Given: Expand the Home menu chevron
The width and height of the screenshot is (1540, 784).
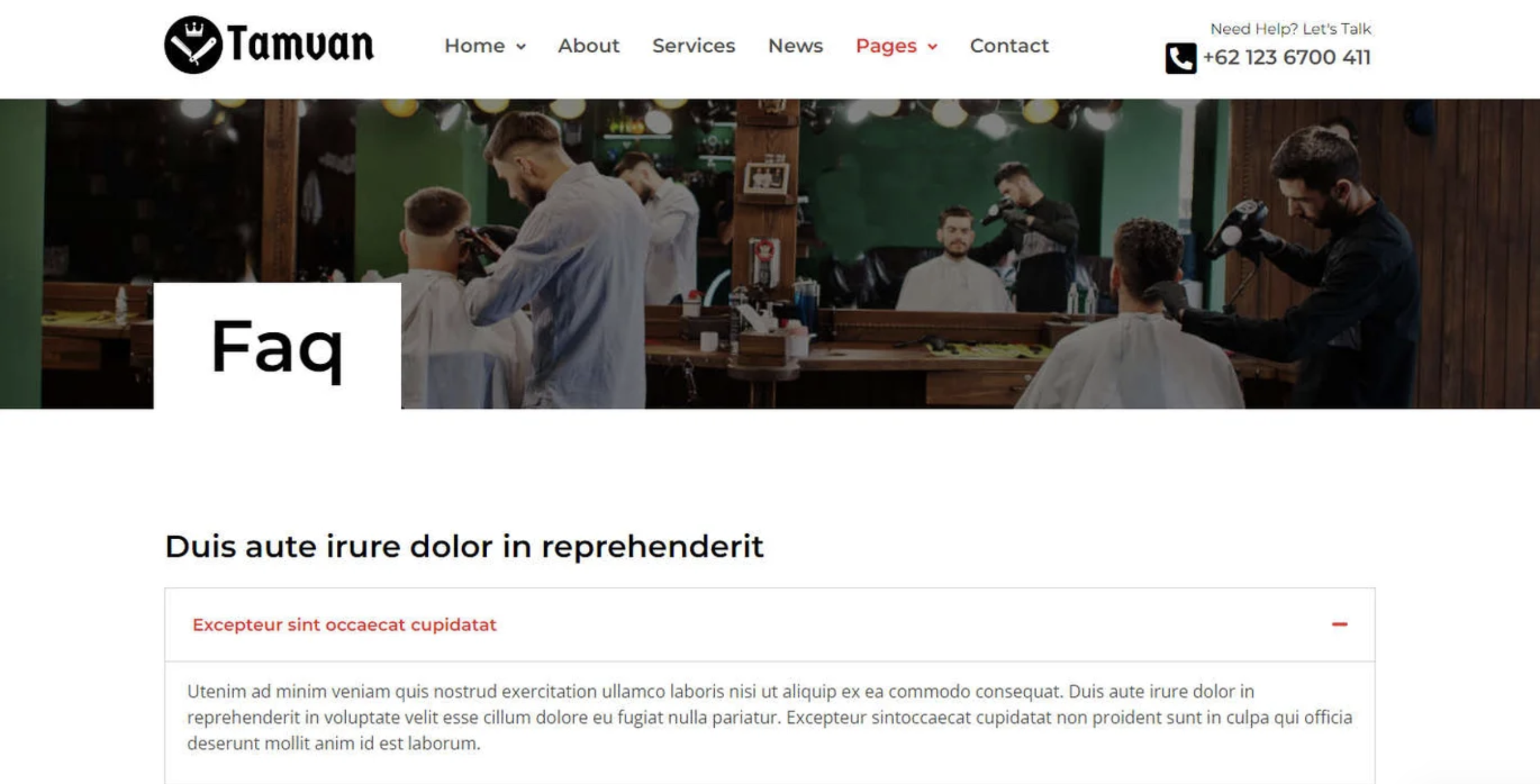Looking at the screenshot, I should coord(521,46).
